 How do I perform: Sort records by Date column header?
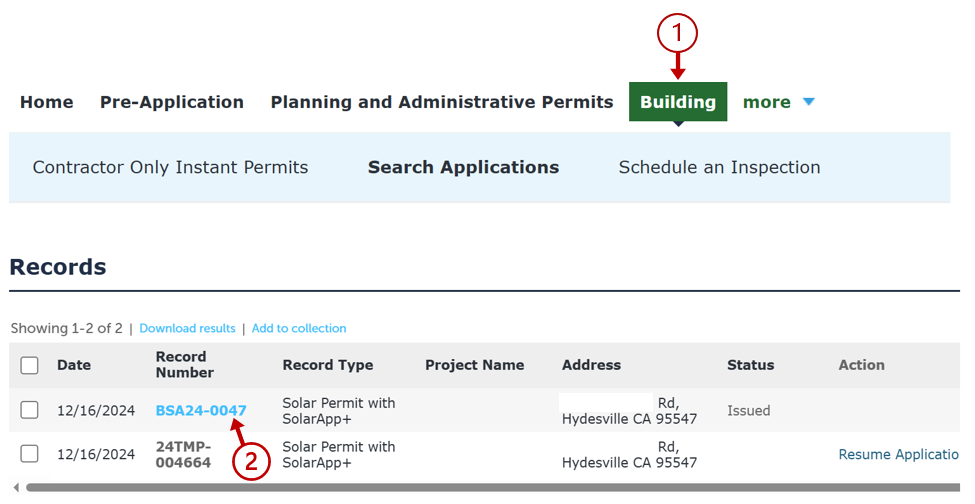pos(74,365)
